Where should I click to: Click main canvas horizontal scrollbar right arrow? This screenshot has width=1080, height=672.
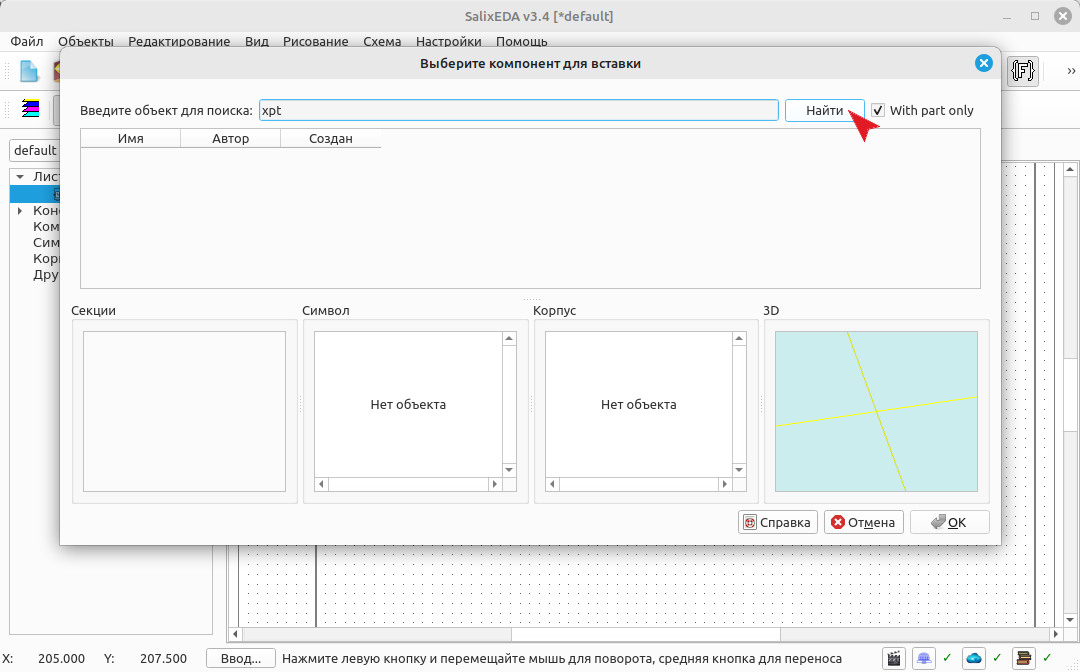[x=1055, y=633]
